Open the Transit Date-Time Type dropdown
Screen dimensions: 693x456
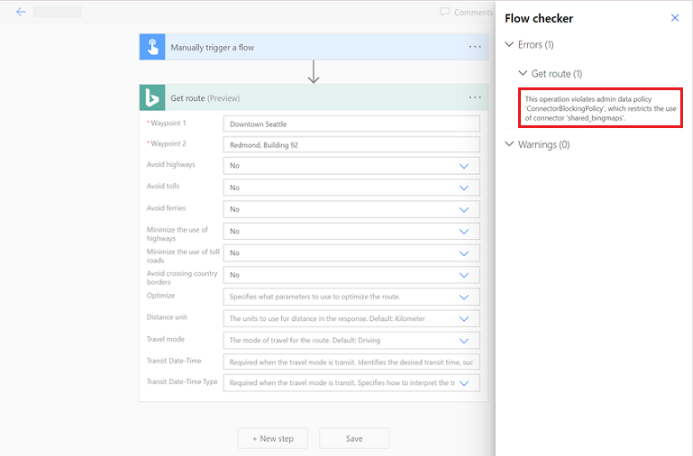click(x=351, y=383)
